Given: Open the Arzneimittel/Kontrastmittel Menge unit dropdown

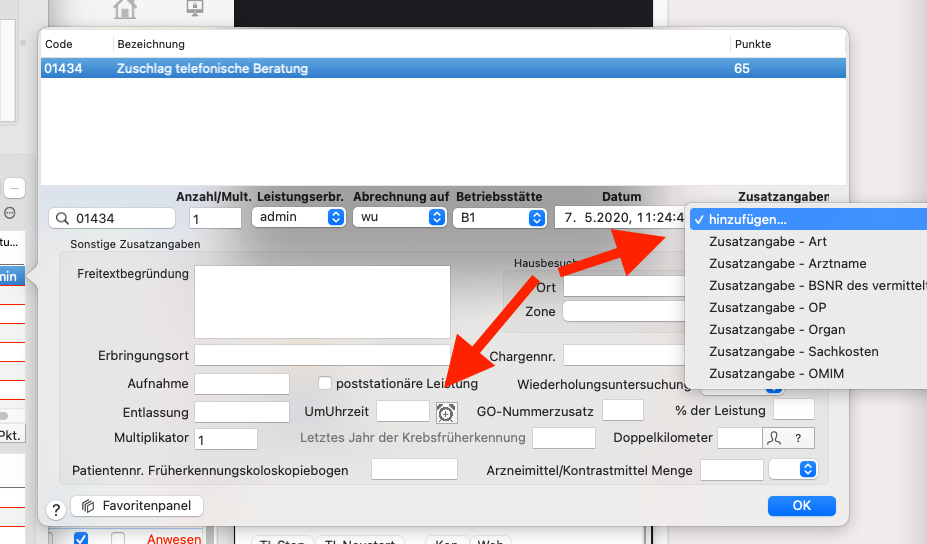Looking at the screenshot, I should 793,469.
